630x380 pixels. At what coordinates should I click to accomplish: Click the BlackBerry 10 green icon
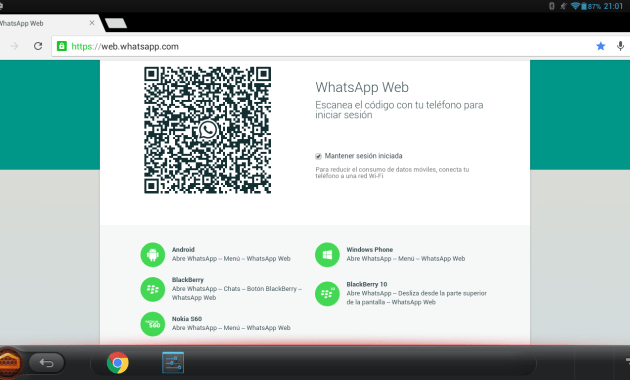coord(327,294)
